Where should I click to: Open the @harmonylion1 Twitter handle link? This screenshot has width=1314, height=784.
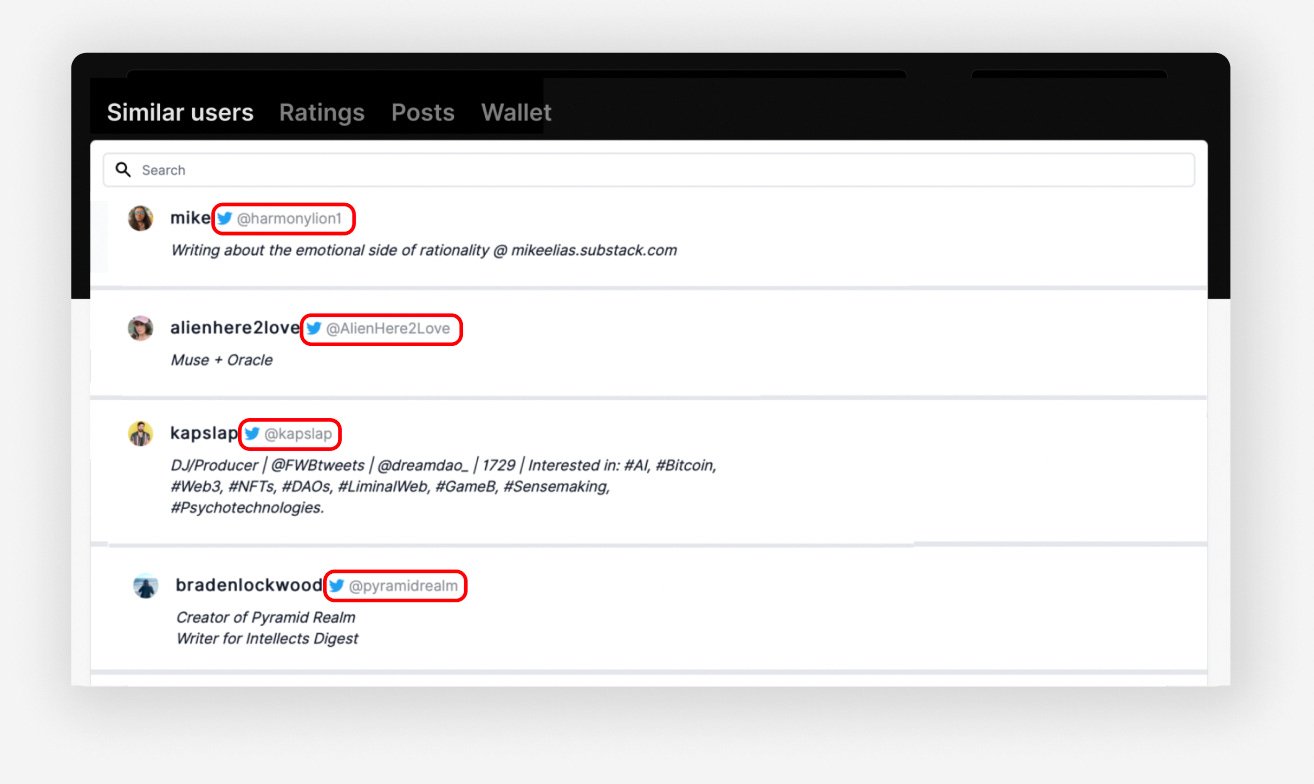pos(289,218)
